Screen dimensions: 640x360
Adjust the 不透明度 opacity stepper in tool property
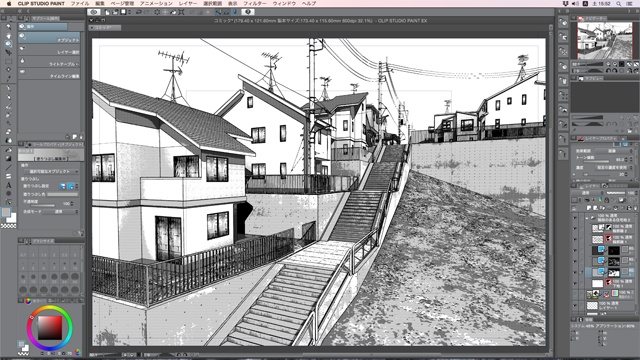click(72, 203)
